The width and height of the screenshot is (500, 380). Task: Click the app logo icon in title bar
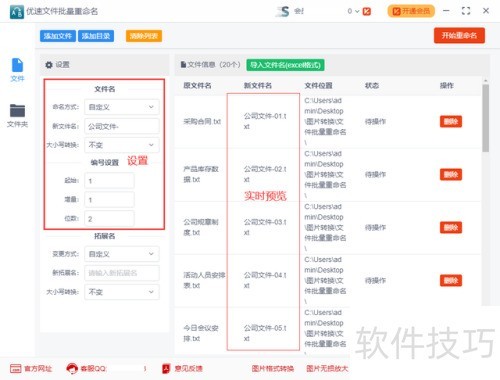(17, 12)
